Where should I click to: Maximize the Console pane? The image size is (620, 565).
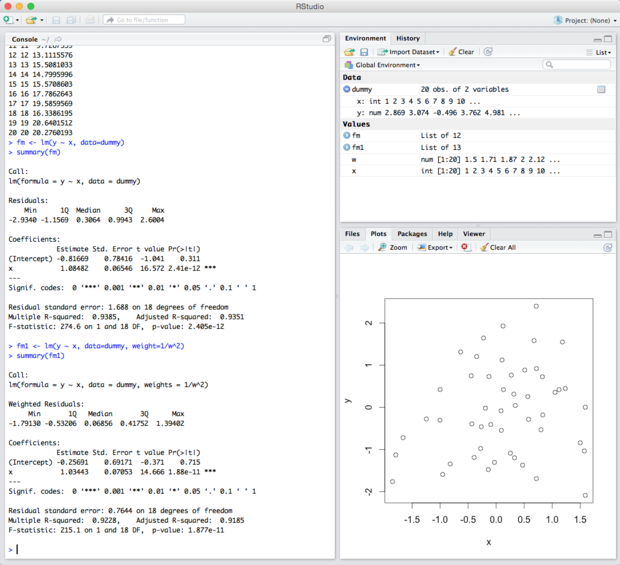tap(327, 39)
